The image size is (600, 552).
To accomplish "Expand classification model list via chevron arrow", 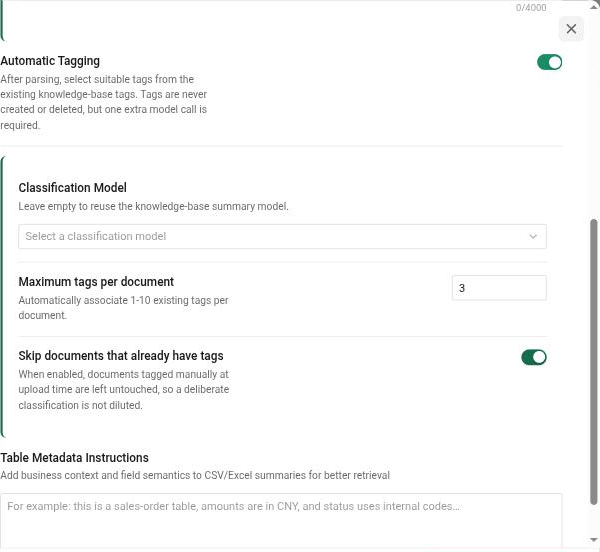I will click(x=533, y=236).
